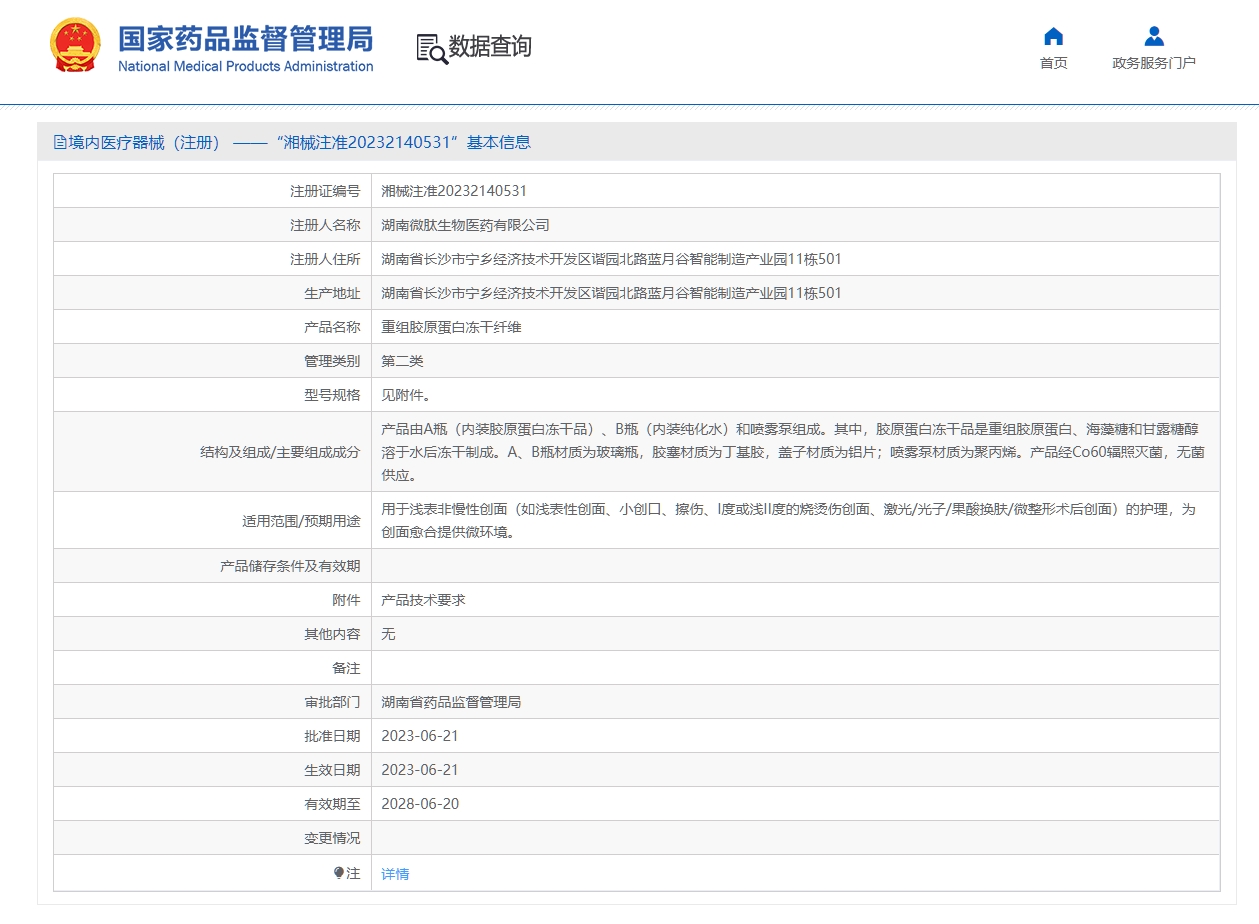The height and width of the screenshot is (924, 1259).
Task: Click the 湖南省药品监督管理局 approval department value
Action: tap(451, 702)
